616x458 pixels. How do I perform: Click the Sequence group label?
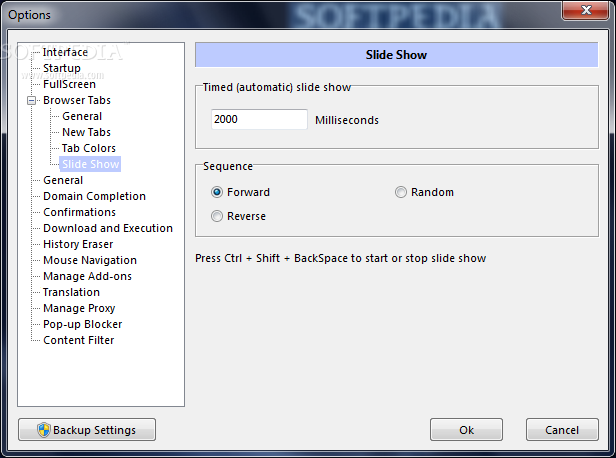coord(228,167)
